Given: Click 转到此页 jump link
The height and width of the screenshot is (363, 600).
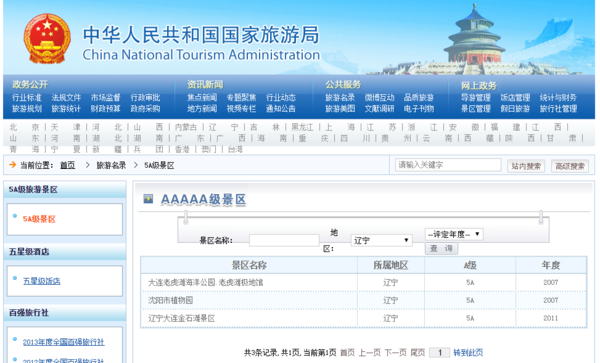Looking at the screenshot, I should 468,352.
